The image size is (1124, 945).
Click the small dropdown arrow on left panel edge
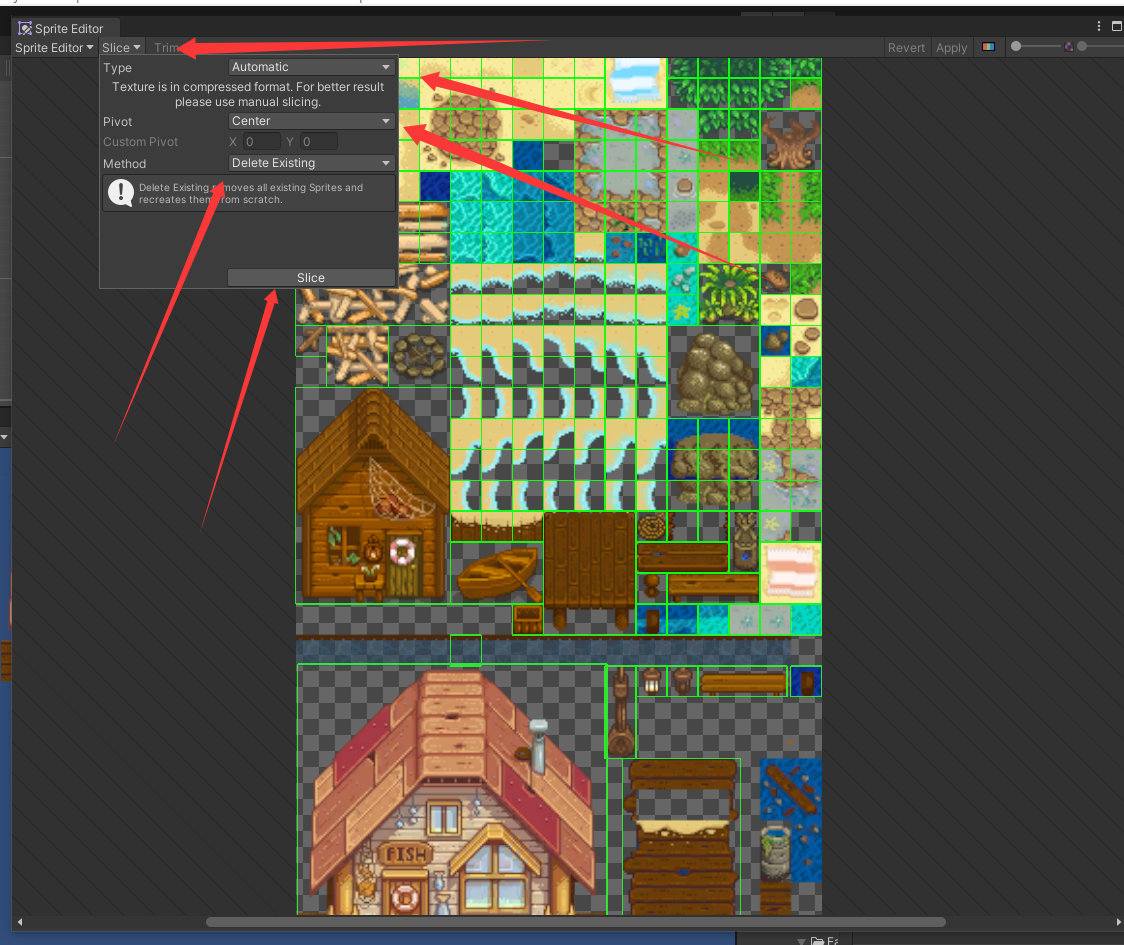(4, 437)
